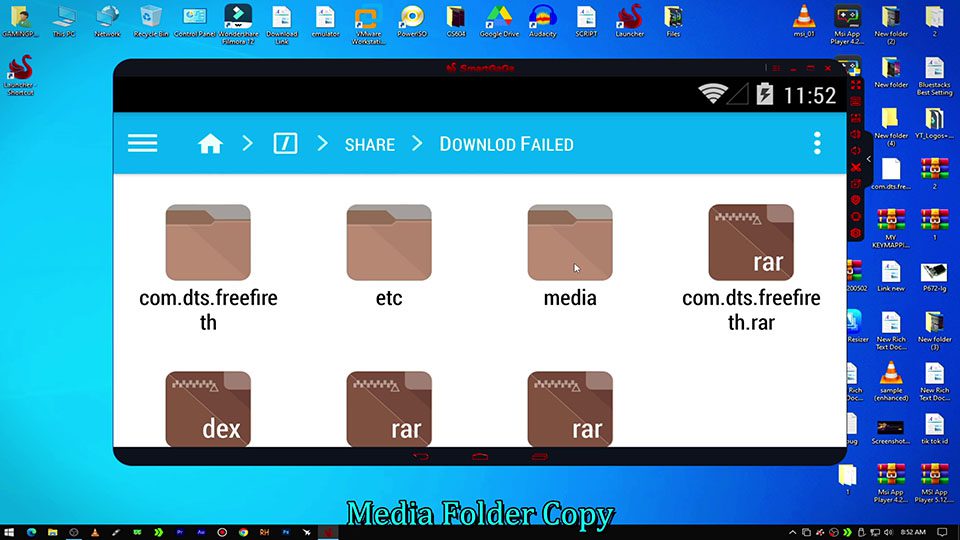Select the msi_01 VLC file on desktop

pyautogui.click(x=804, y=21)
